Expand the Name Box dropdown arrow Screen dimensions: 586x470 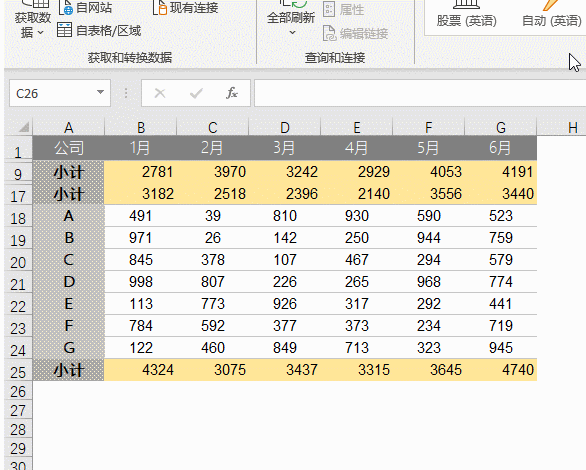[100, 92]
